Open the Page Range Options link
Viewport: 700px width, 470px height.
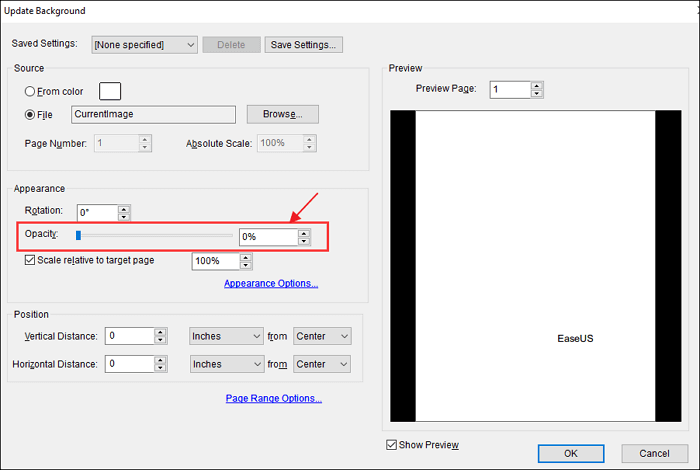pos(274,398)
